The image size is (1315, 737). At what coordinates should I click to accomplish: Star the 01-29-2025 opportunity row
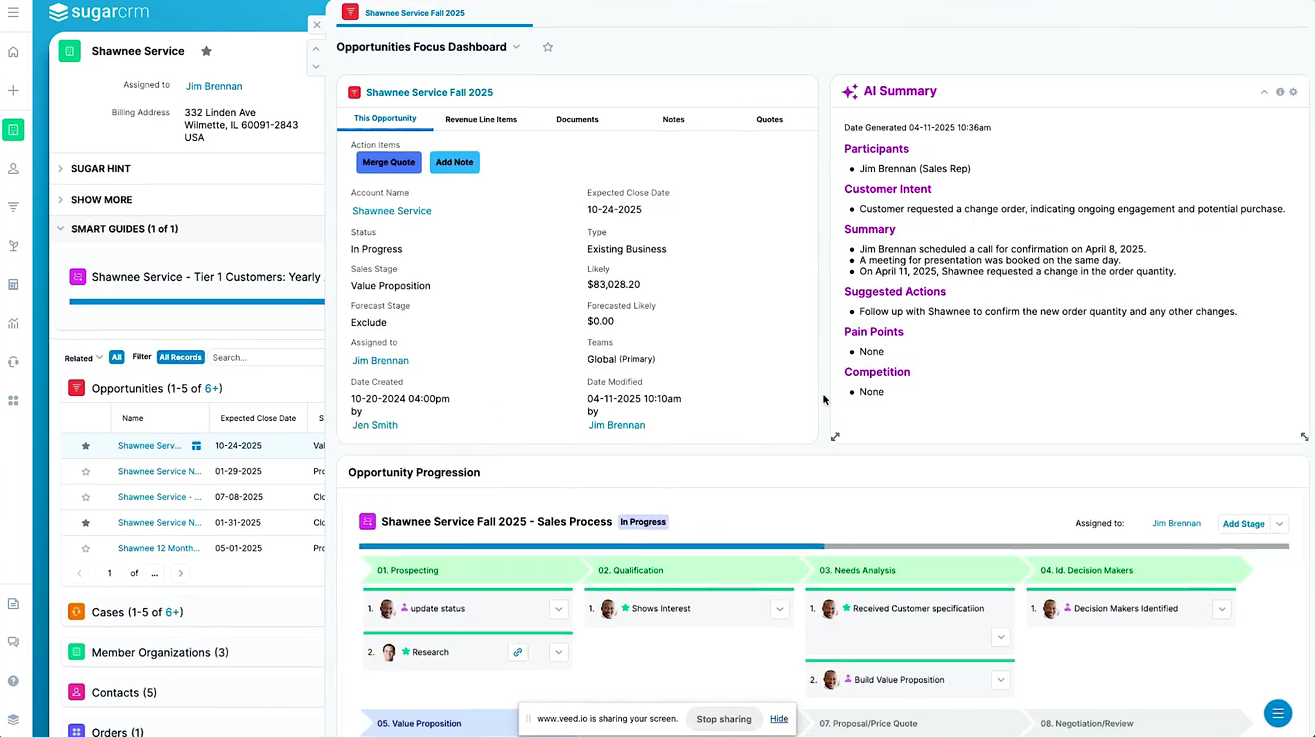click(85, 471)
